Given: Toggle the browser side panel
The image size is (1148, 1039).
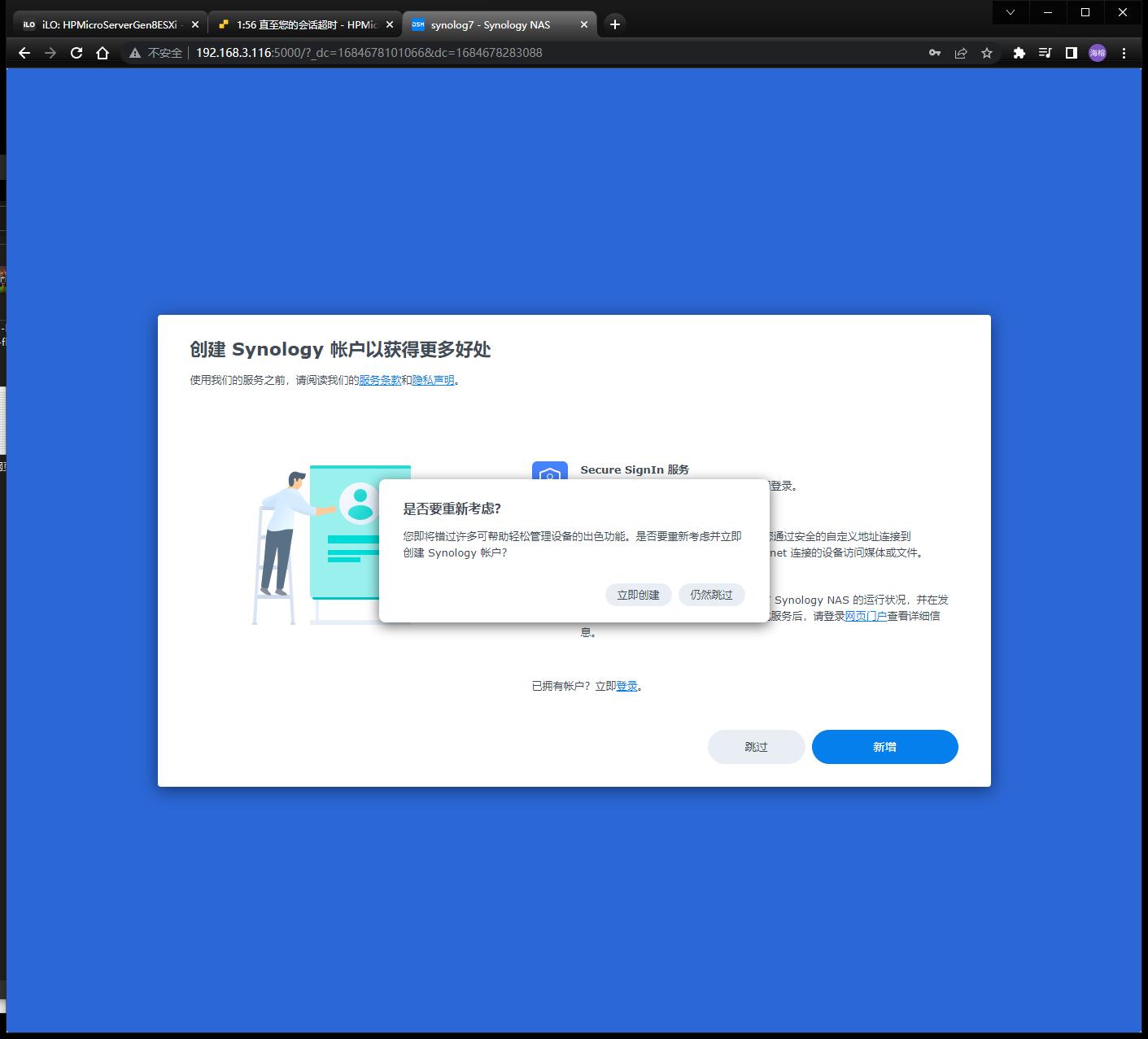Looking at the screenshot, I should 1071,52.
